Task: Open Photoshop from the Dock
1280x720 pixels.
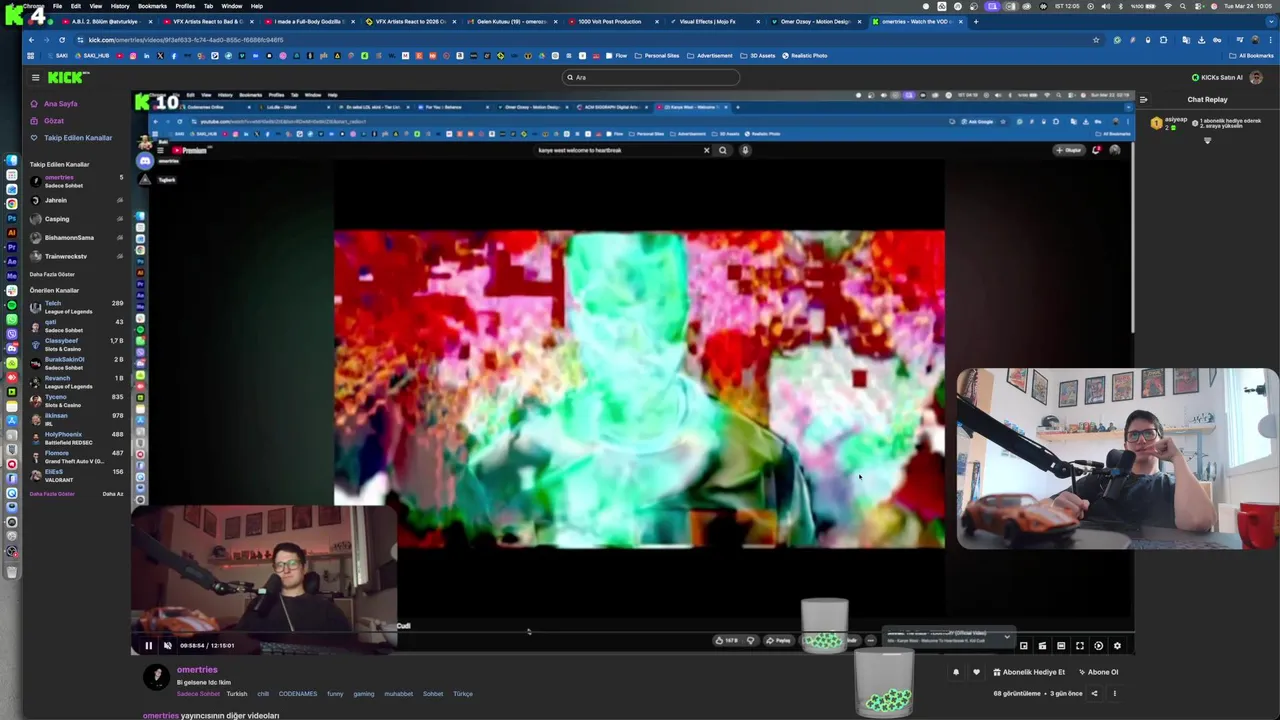Action: coord(11,218)
